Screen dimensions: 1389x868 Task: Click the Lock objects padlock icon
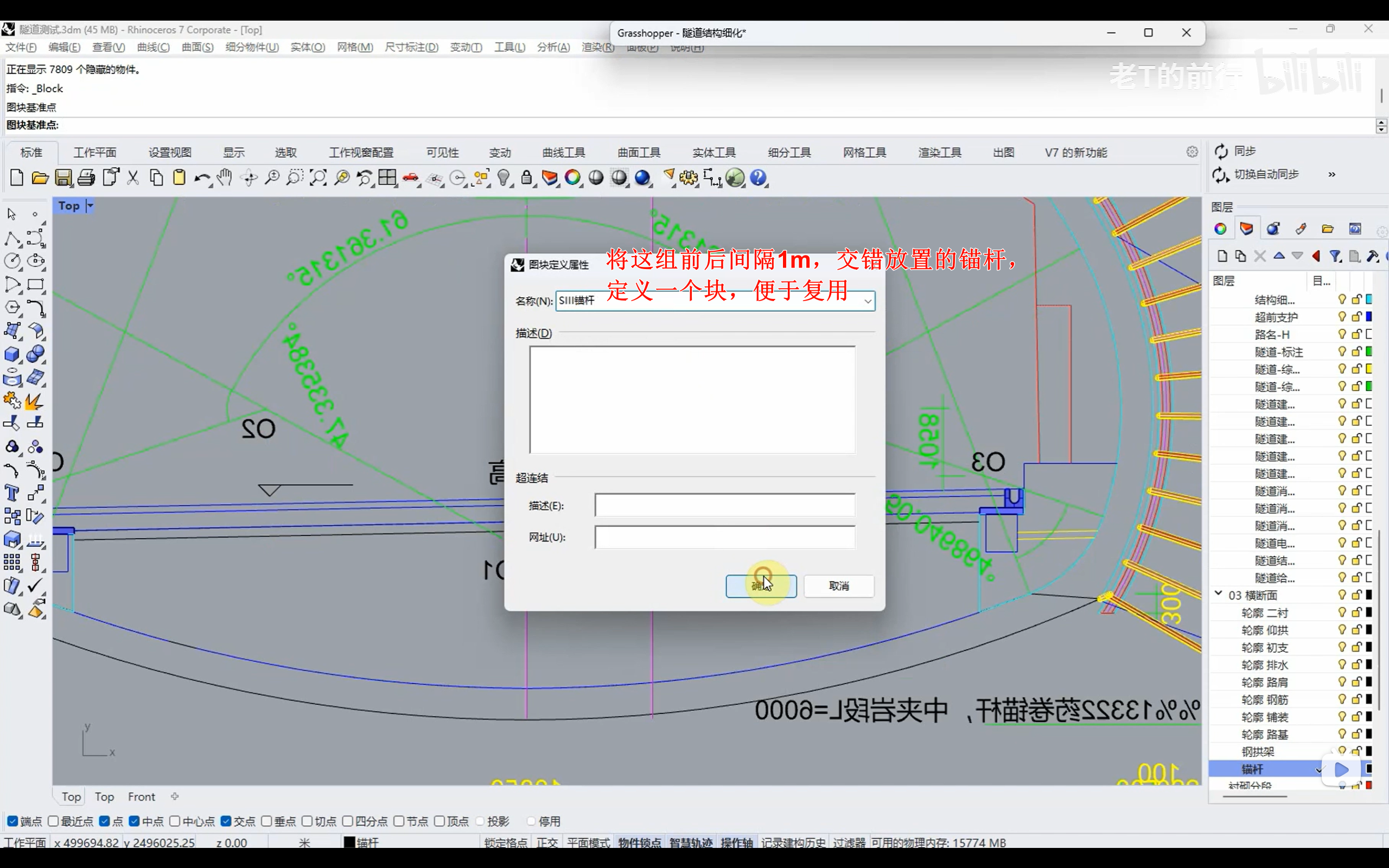pyautogui.click(x=526, y=178)
